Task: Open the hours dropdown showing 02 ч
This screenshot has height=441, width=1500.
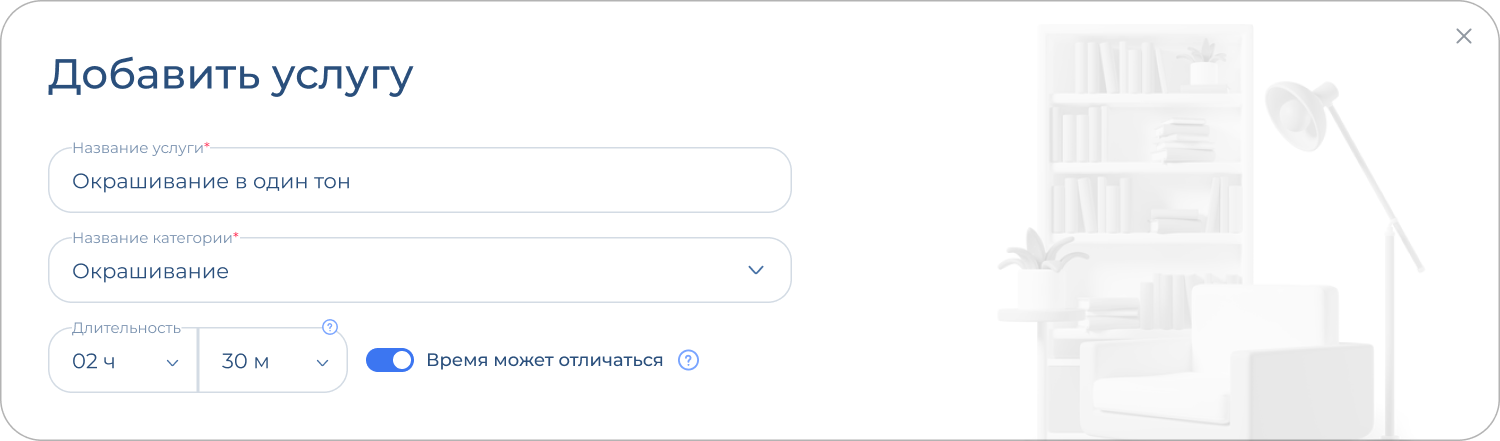Action: point(122,361)
